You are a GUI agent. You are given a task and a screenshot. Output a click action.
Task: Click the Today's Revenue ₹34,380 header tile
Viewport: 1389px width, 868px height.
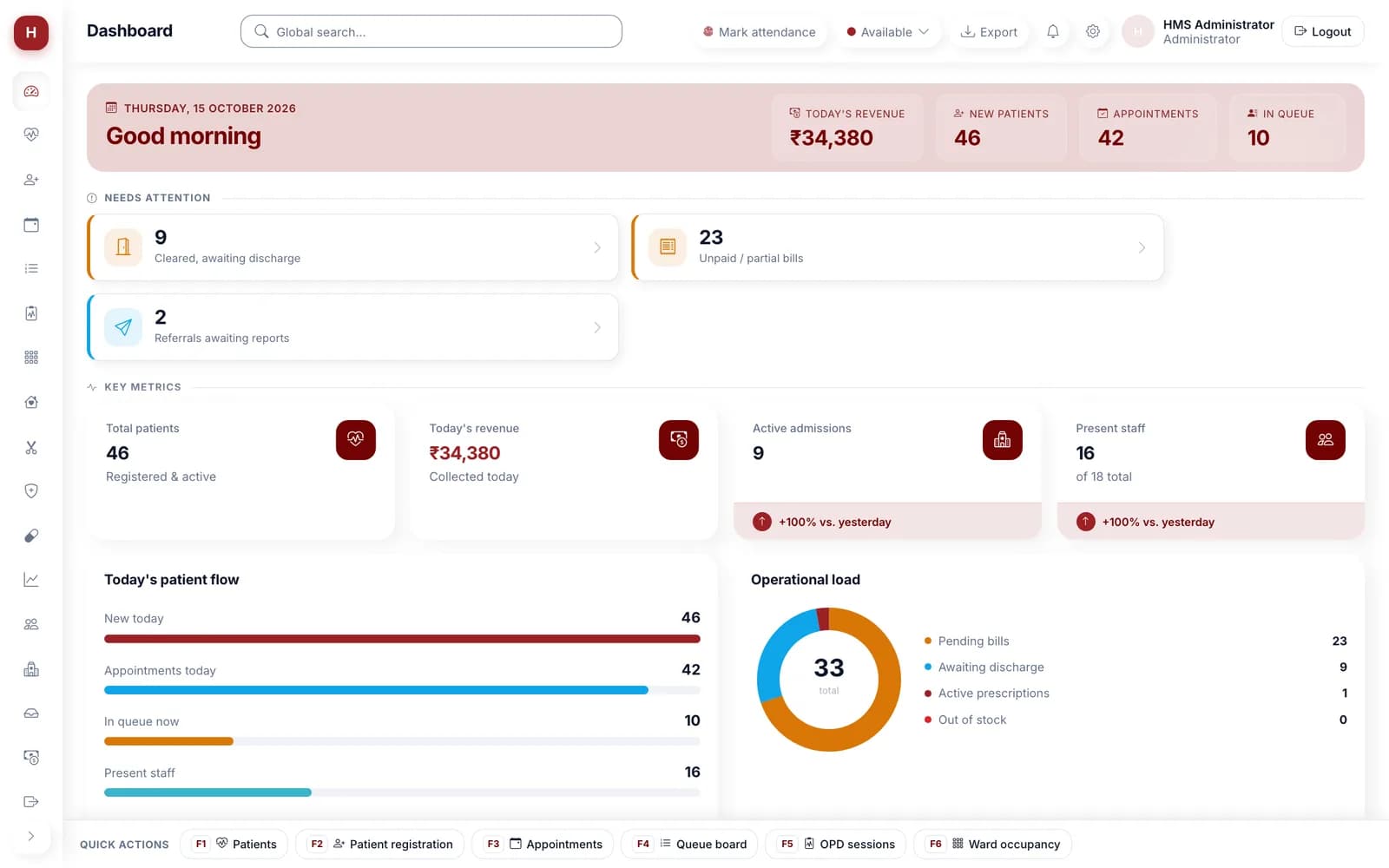pos(847,128)
